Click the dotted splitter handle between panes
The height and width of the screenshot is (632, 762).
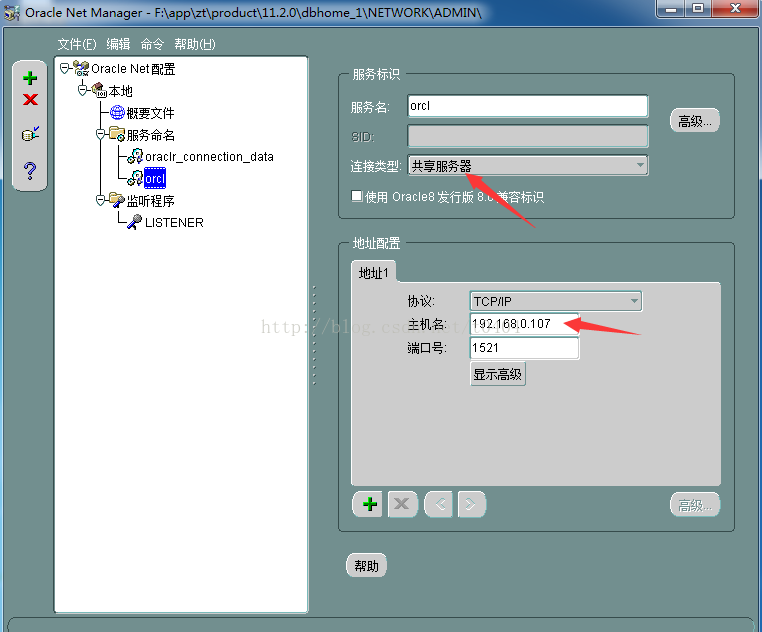tap(314, 335)
